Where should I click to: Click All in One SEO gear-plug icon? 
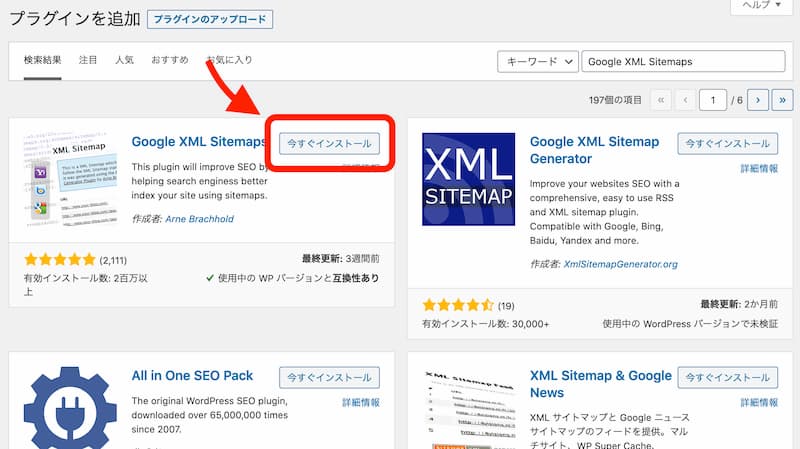tap(70, 408)
